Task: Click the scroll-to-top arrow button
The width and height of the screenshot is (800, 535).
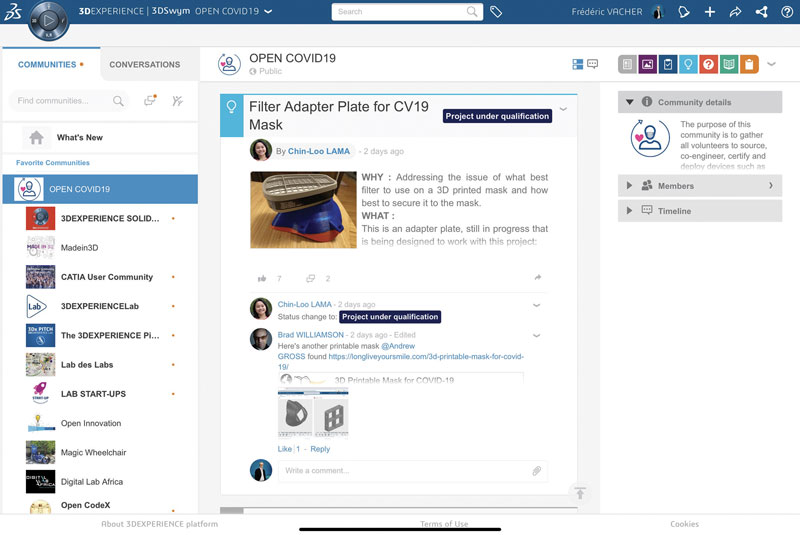Action: (580, 493)
